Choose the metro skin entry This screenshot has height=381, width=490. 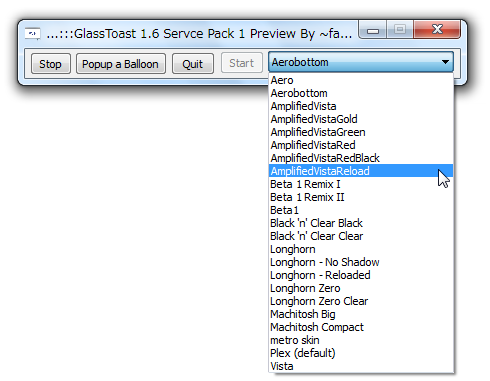pos(361,340)
